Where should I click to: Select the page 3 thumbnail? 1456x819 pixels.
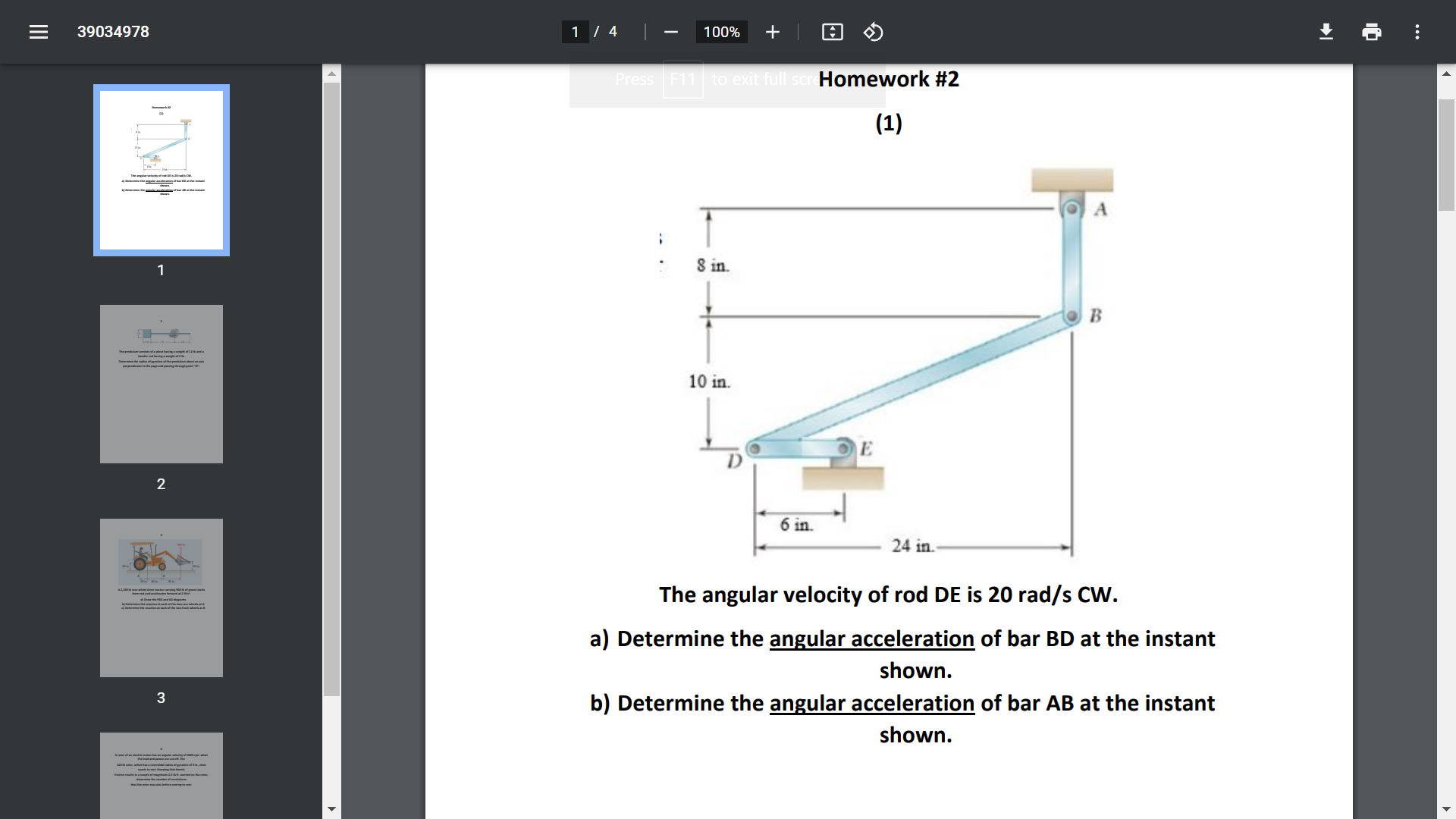(161, 598)
